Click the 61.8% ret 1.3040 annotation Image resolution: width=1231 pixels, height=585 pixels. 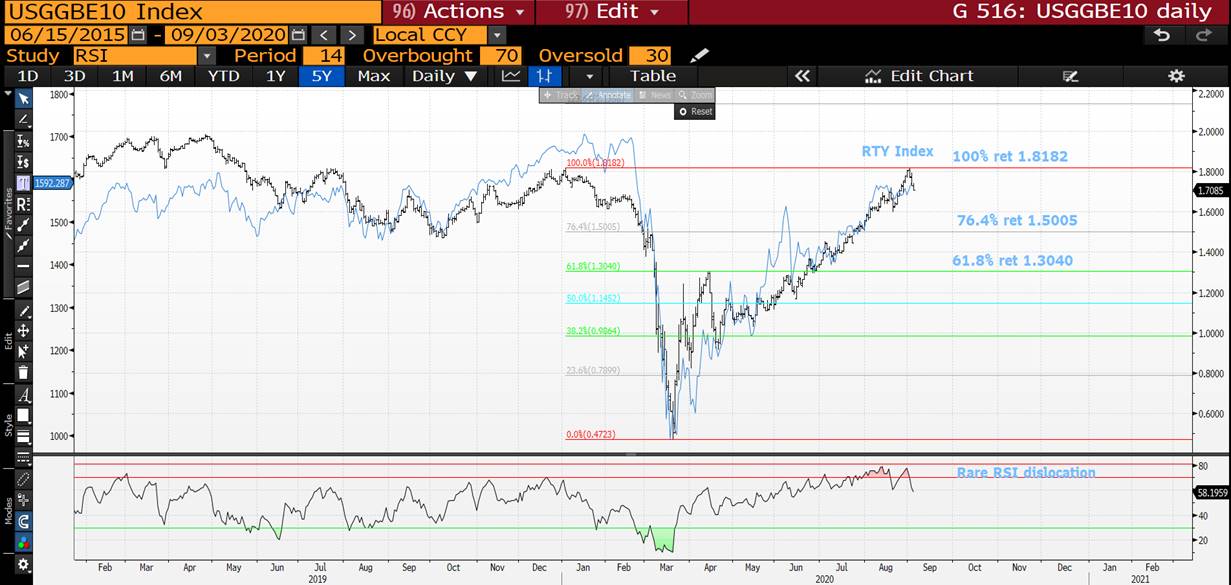coord(1012,261)
